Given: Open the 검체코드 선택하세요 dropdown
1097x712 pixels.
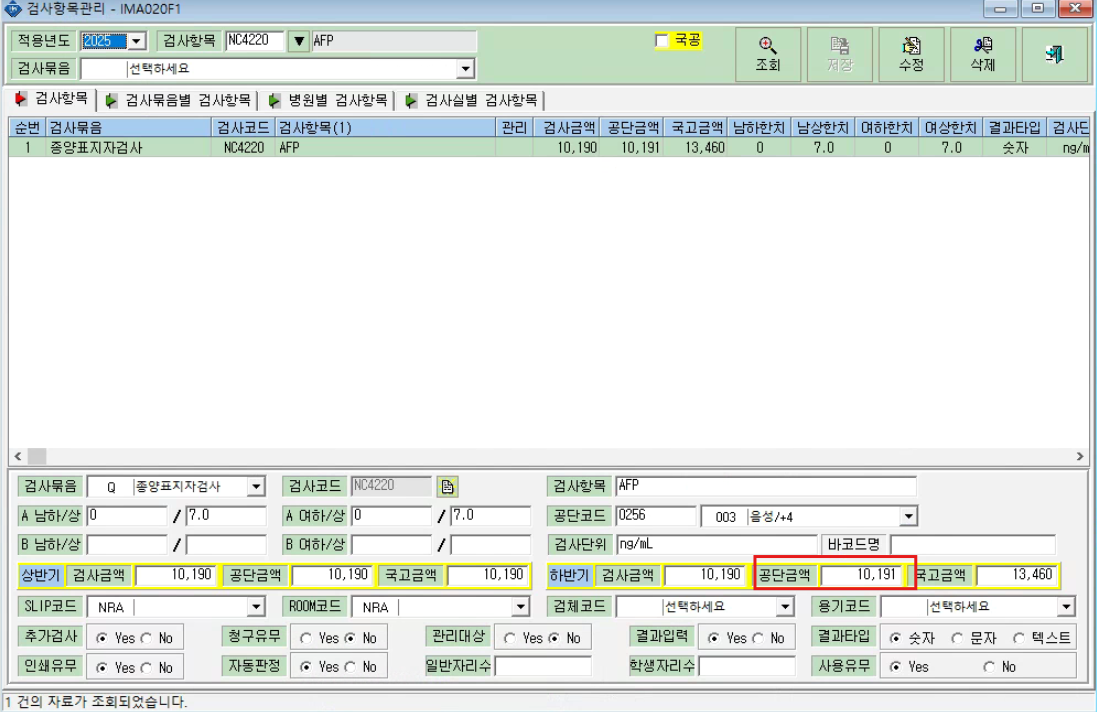Looking at the screenshot, I should tap(785, 606).
